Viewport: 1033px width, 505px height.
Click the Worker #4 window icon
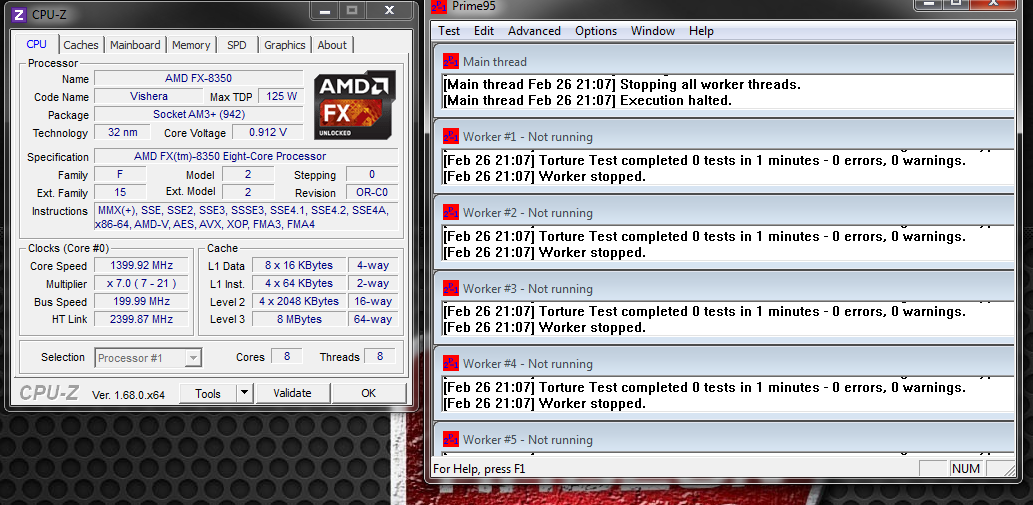point(451,363)
